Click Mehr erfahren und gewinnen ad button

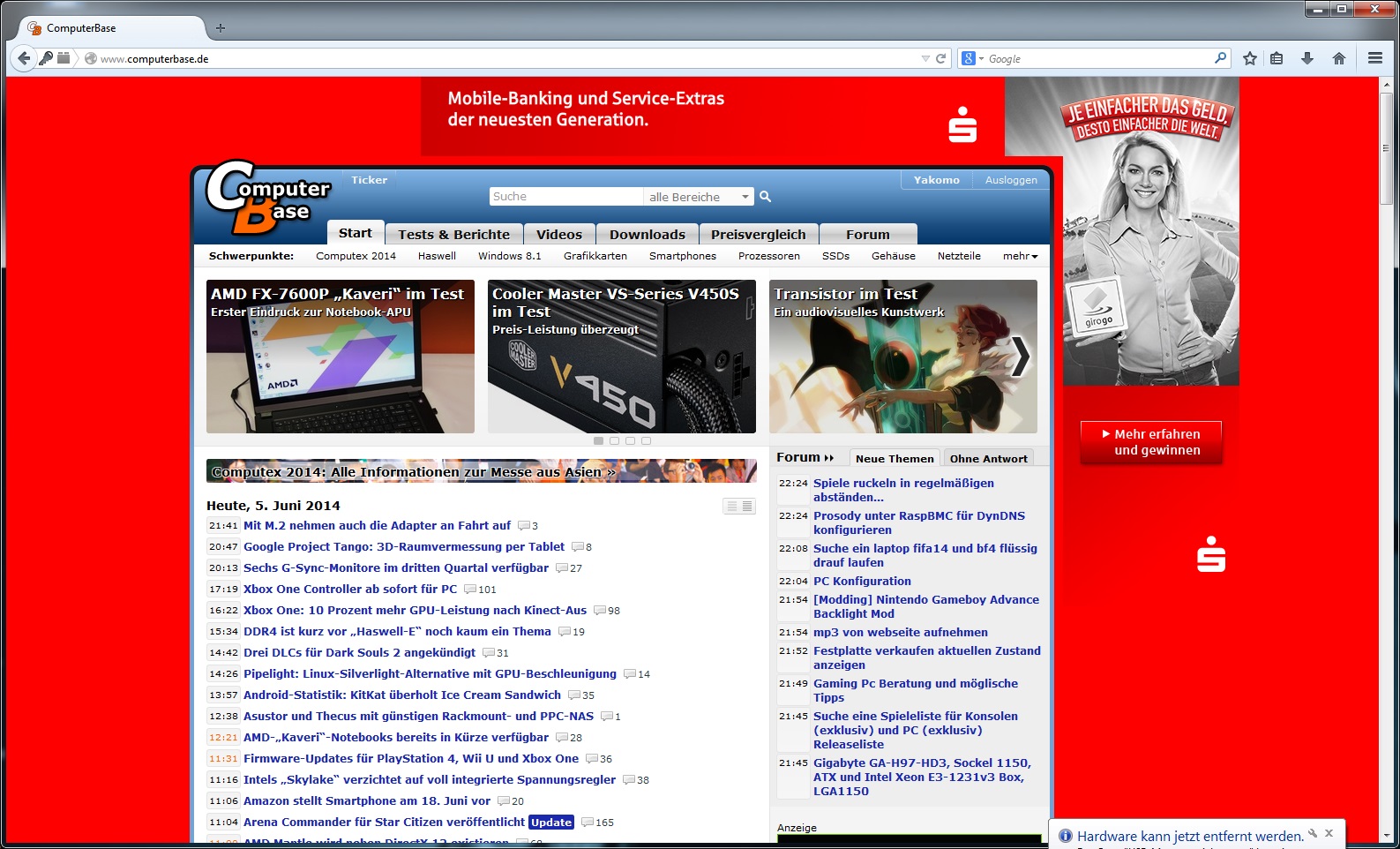1151,442
